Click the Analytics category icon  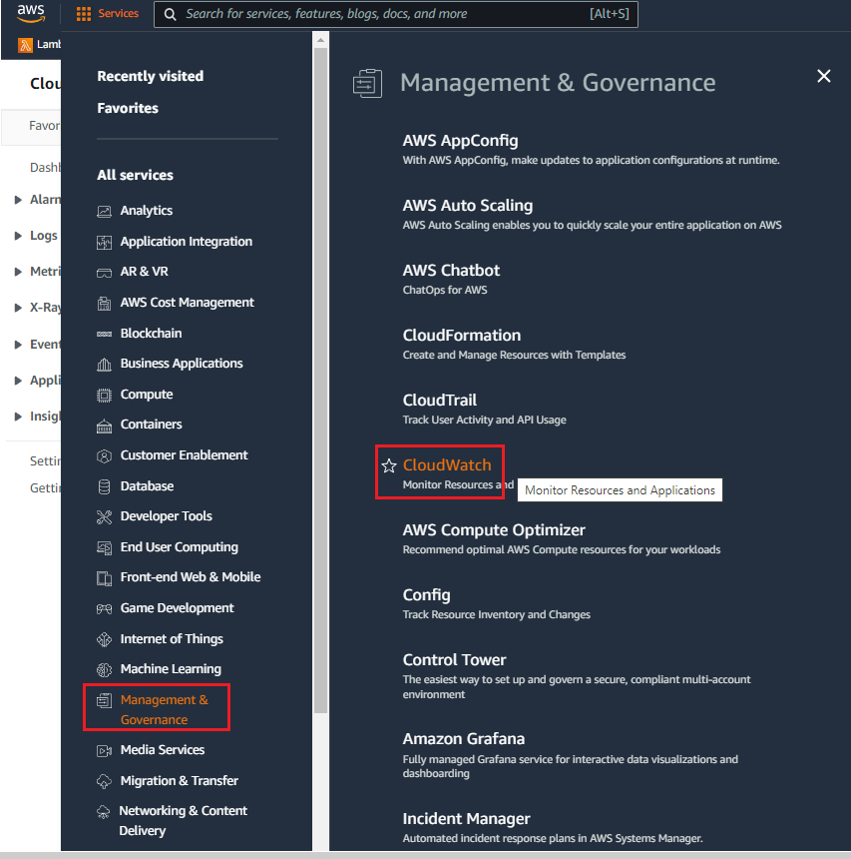(104, 211)
